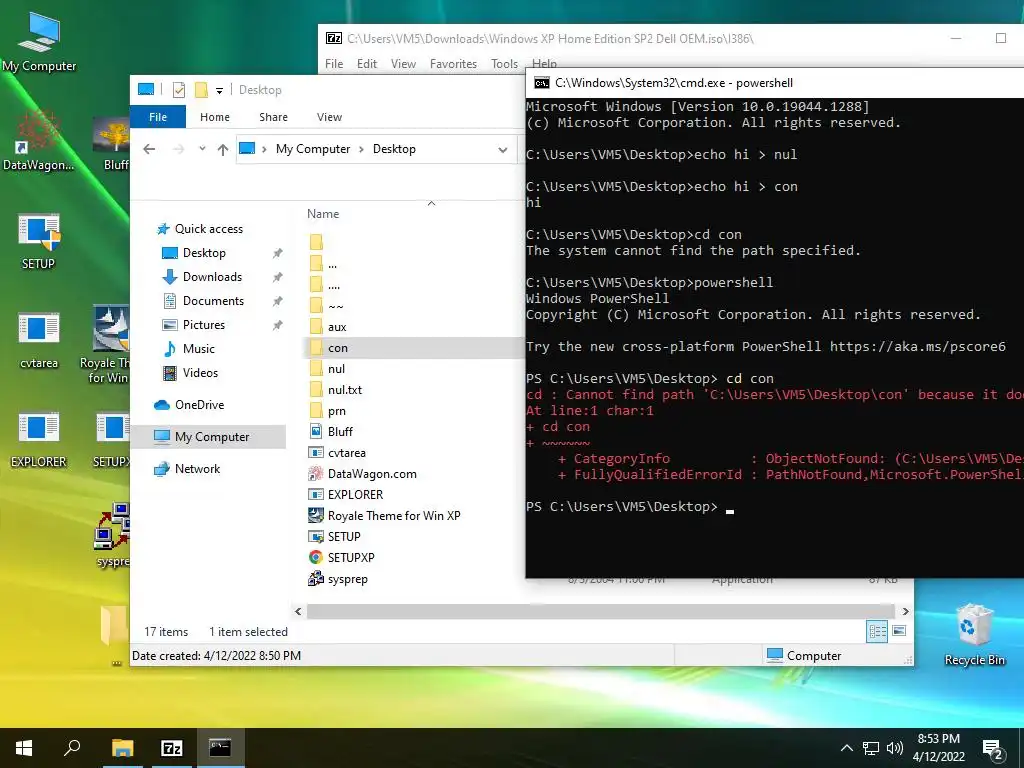
Task: Click the cmd.exe title bar icon
Action: (541, 83)
